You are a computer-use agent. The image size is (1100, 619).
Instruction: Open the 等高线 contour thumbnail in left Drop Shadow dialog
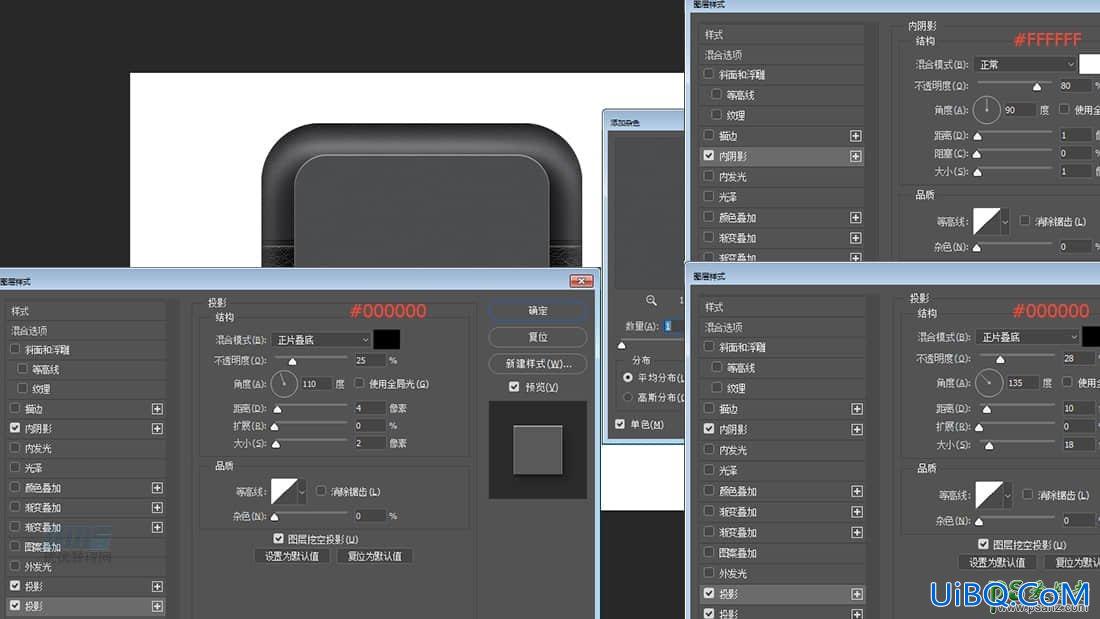tap(284, 491)
